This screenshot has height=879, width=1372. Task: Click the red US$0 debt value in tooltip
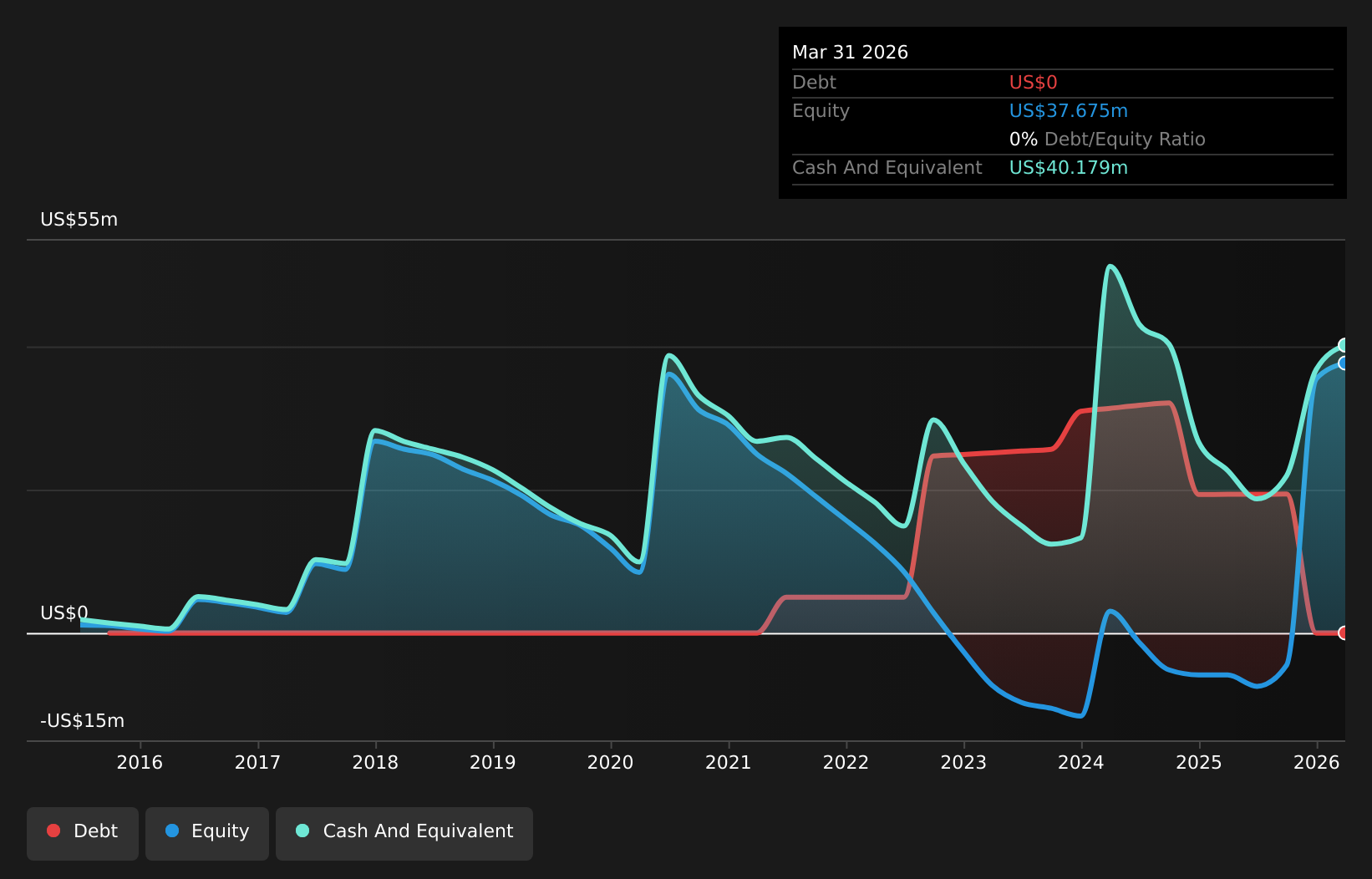[1034, 83]
